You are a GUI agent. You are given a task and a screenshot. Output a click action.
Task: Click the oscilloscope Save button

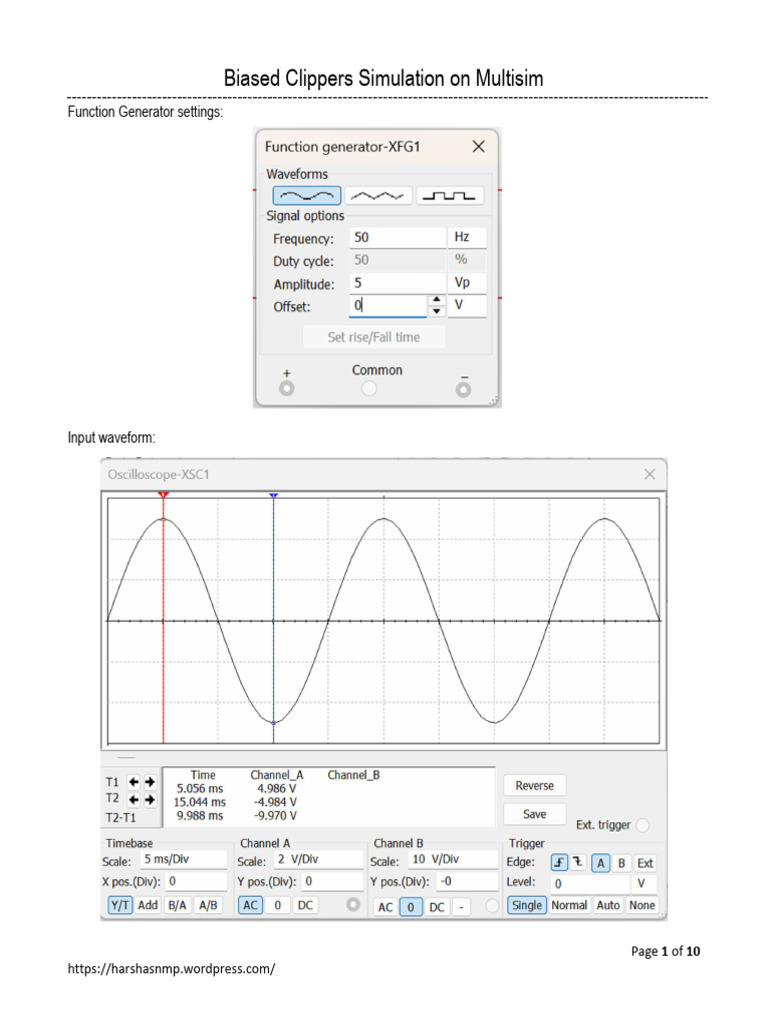pyautogui.click(x=535, y=814)
